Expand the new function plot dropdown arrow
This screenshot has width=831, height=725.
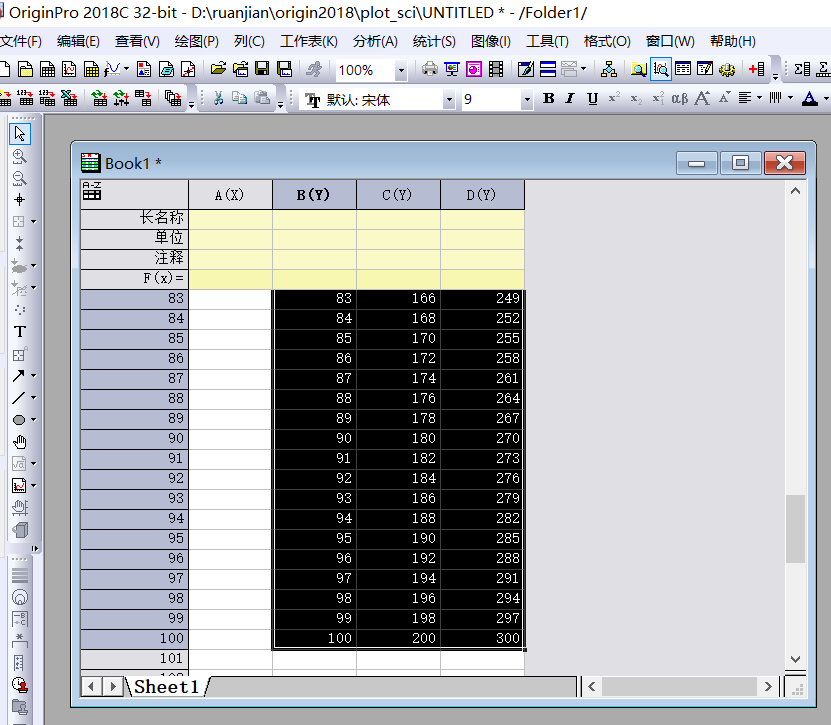pyautogui.click(x=126, y=69)
